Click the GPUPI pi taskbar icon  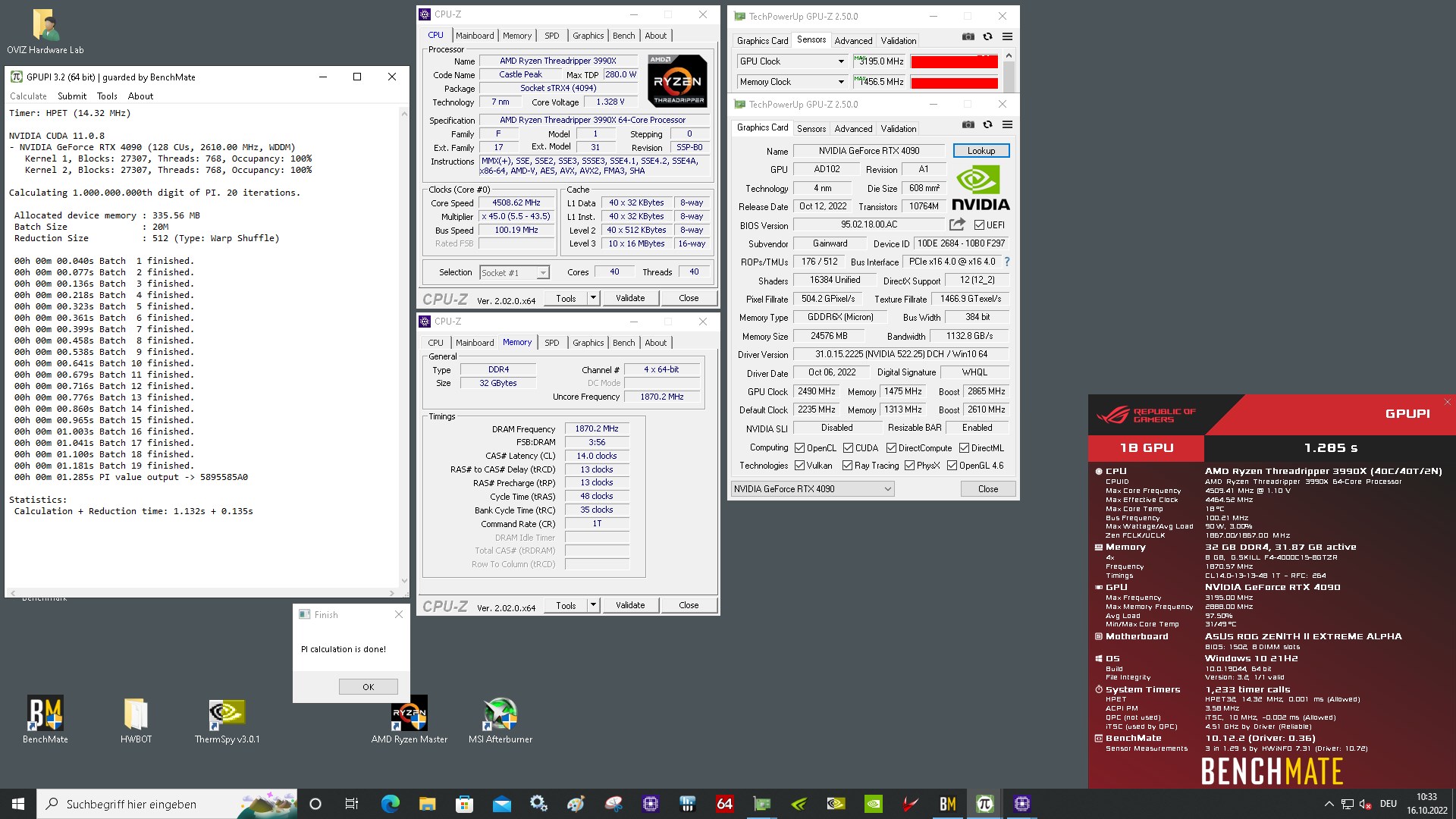984,804
